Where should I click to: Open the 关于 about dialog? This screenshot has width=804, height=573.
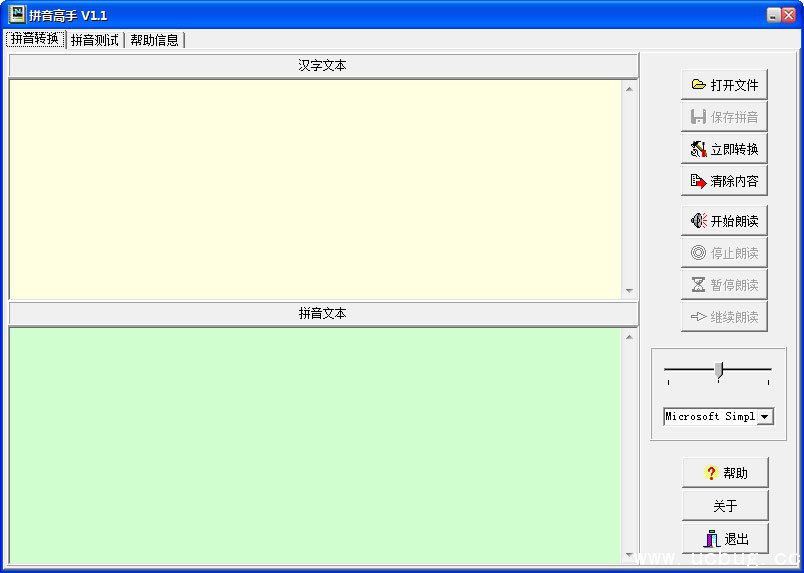[x=724, y=506]
